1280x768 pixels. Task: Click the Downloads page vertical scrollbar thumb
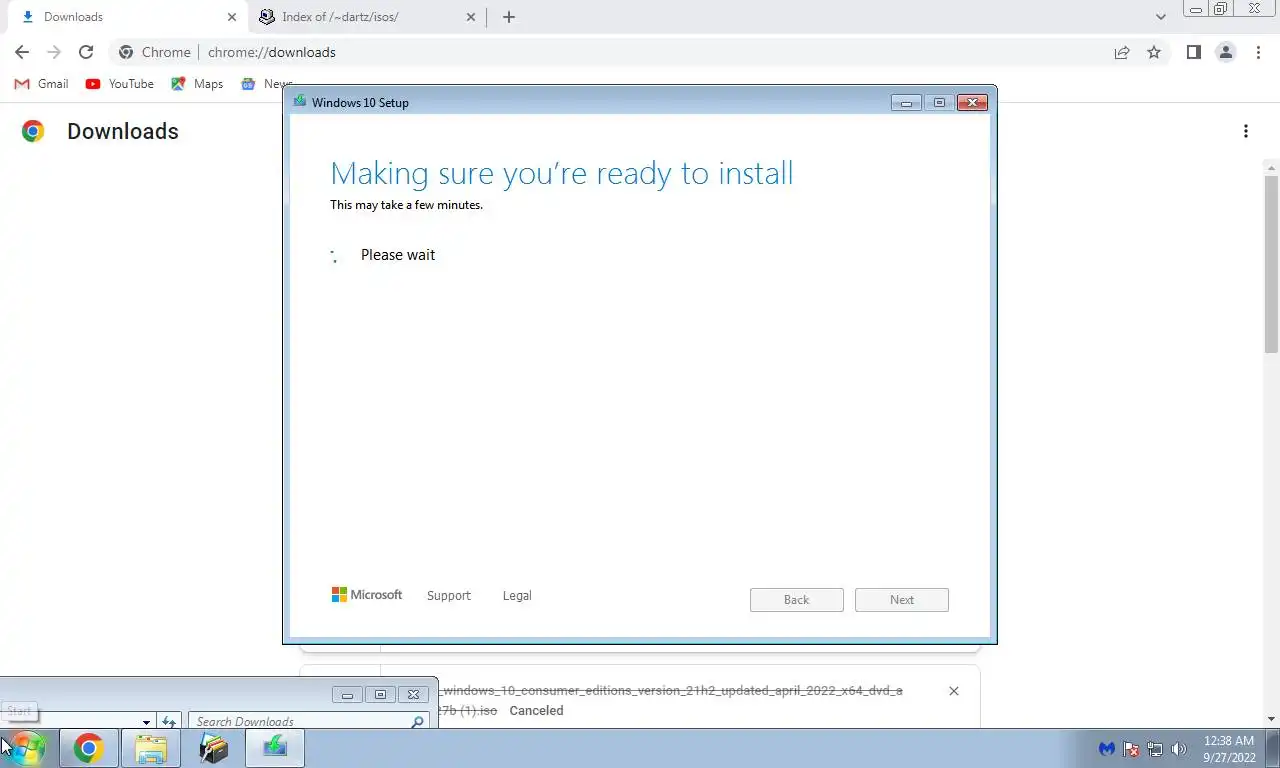1272,265
